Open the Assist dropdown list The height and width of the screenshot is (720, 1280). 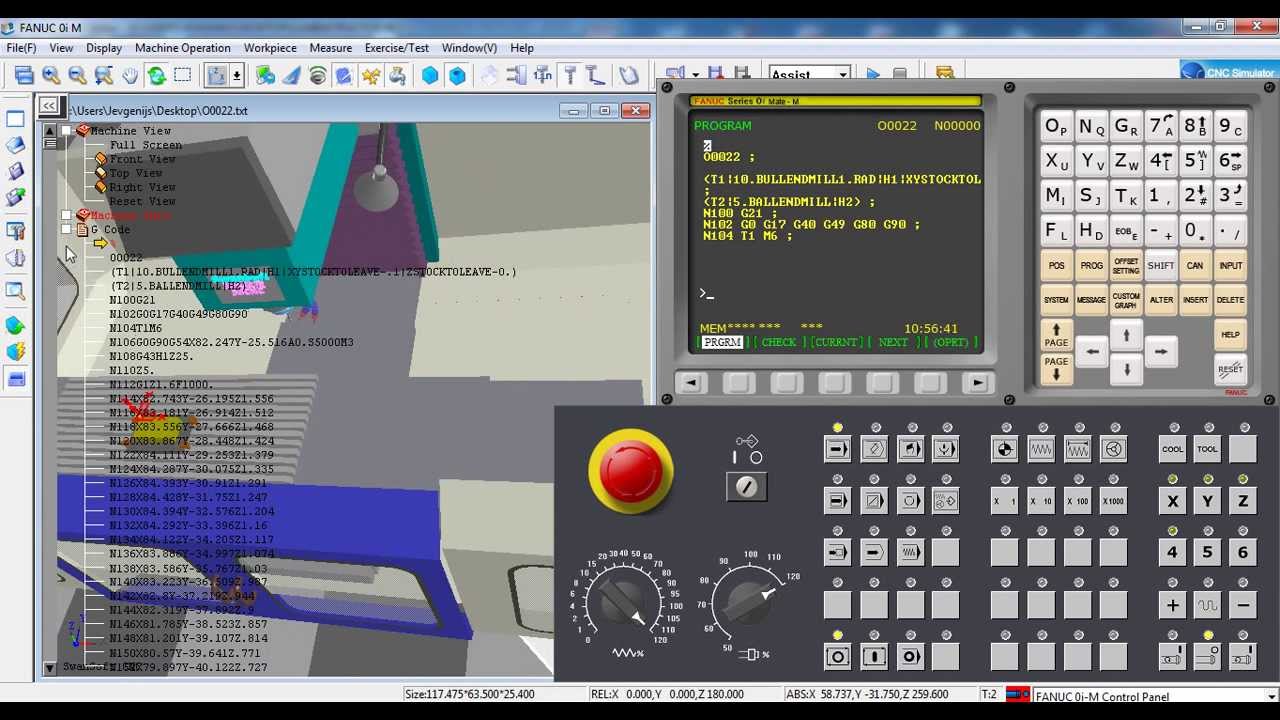[x=843, y=75]
